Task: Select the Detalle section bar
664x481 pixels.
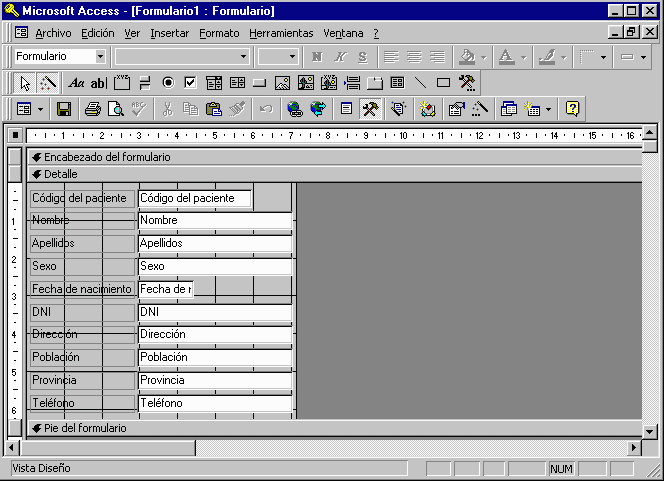Action: [x=335, y=174]
